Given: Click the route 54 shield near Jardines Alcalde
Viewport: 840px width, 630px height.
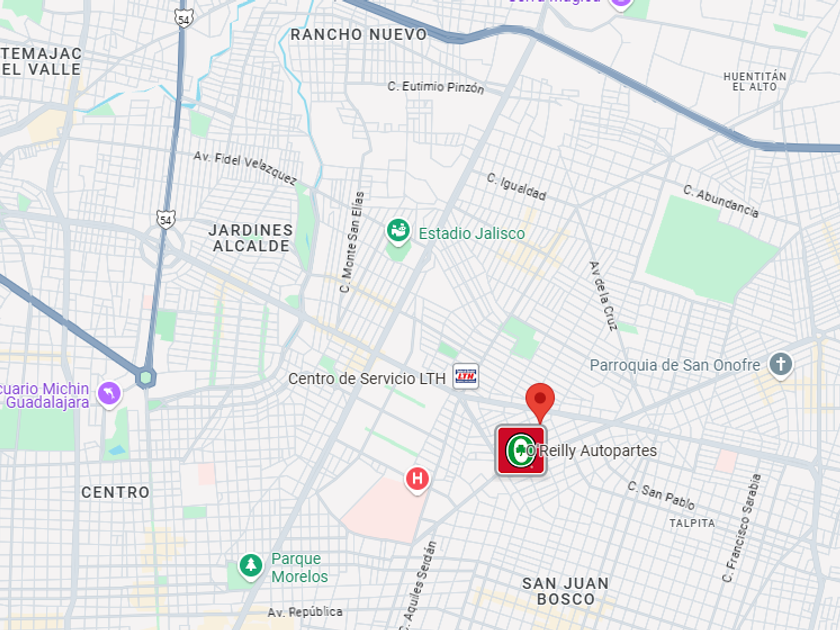Looking at the screenshot, I should tap(166, 220).
